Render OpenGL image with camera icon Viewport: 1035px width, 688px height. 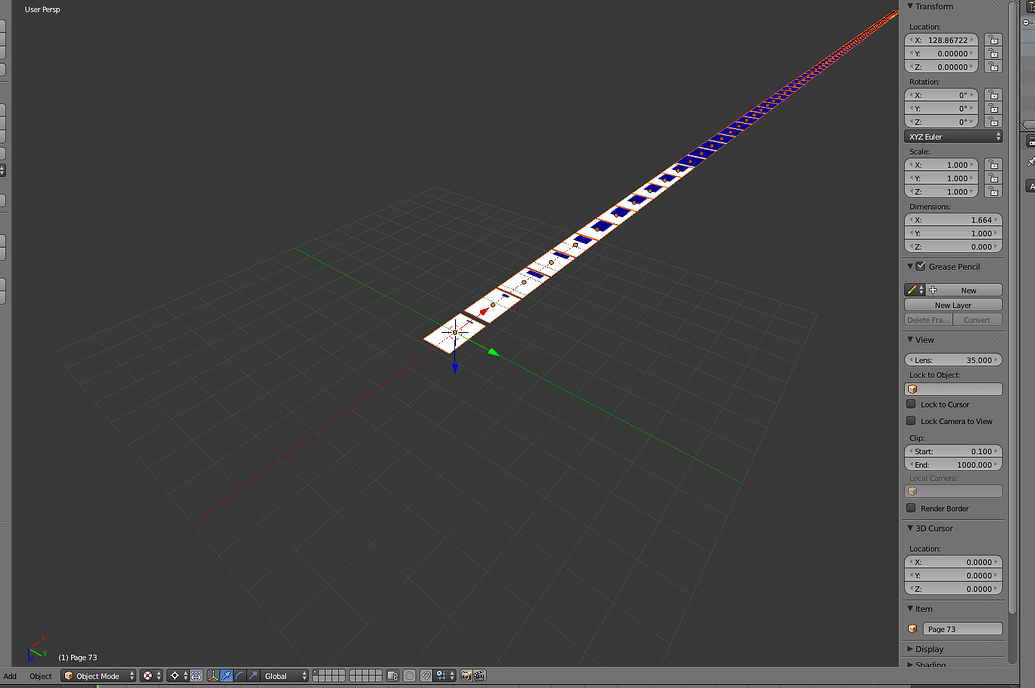(466, 675)
